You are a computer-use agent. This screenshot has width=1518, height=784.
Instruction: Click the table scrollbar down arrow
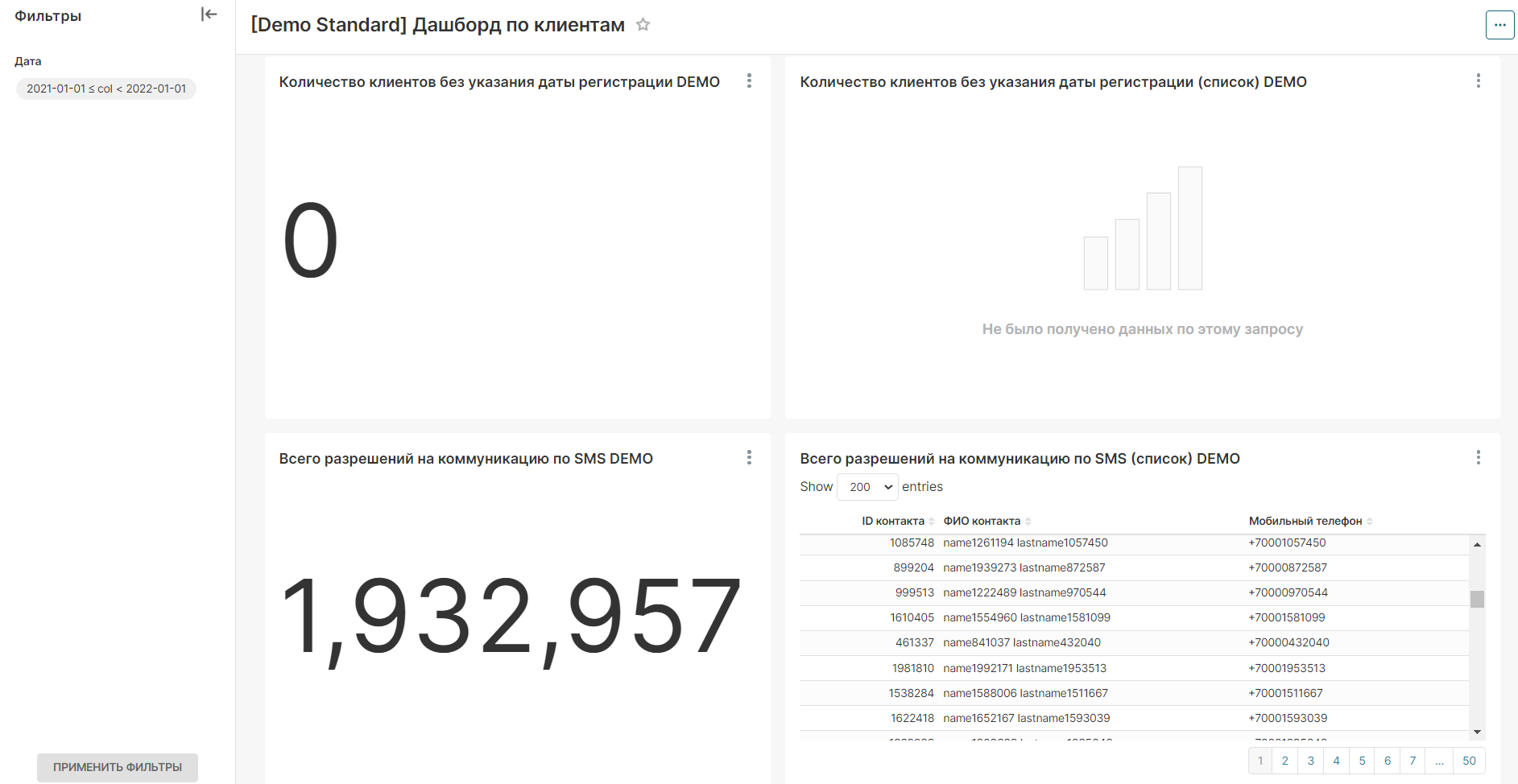pyautogui.click(x=1477, y=732)
